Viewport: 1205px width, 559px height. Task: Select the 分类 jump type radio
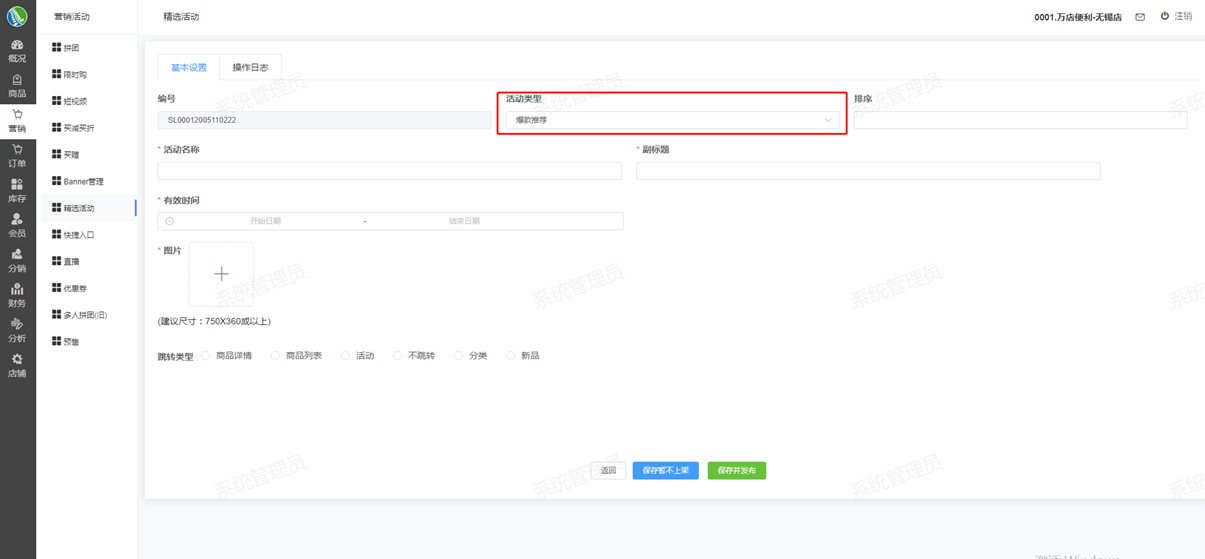458,355
